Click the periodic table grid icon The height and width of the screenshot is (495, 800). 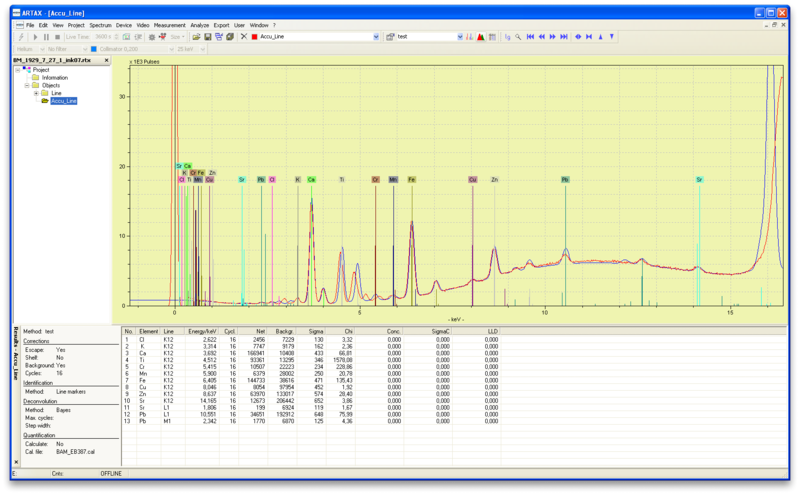click(x=492, y=37)
